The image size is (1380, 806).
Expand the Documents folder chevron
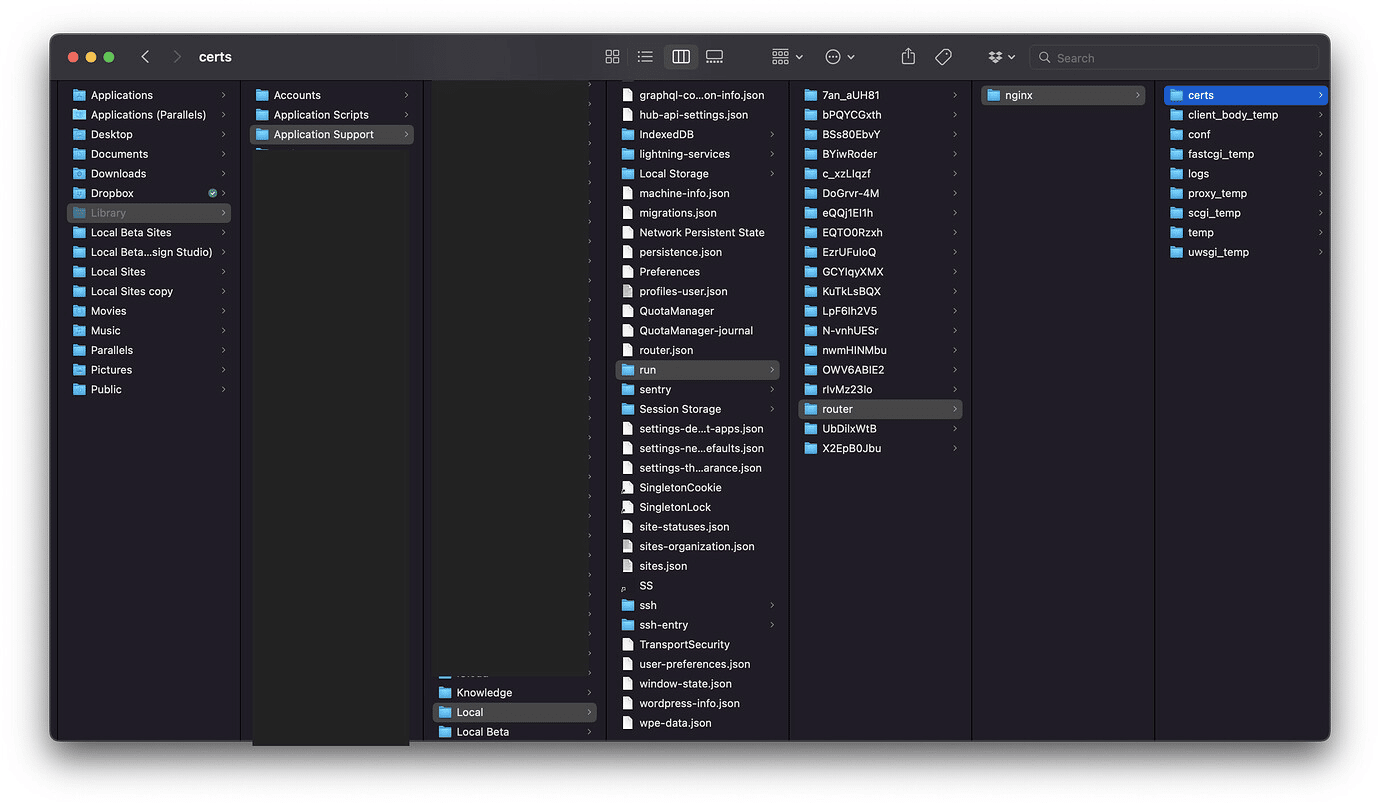[x=223, y=154]
